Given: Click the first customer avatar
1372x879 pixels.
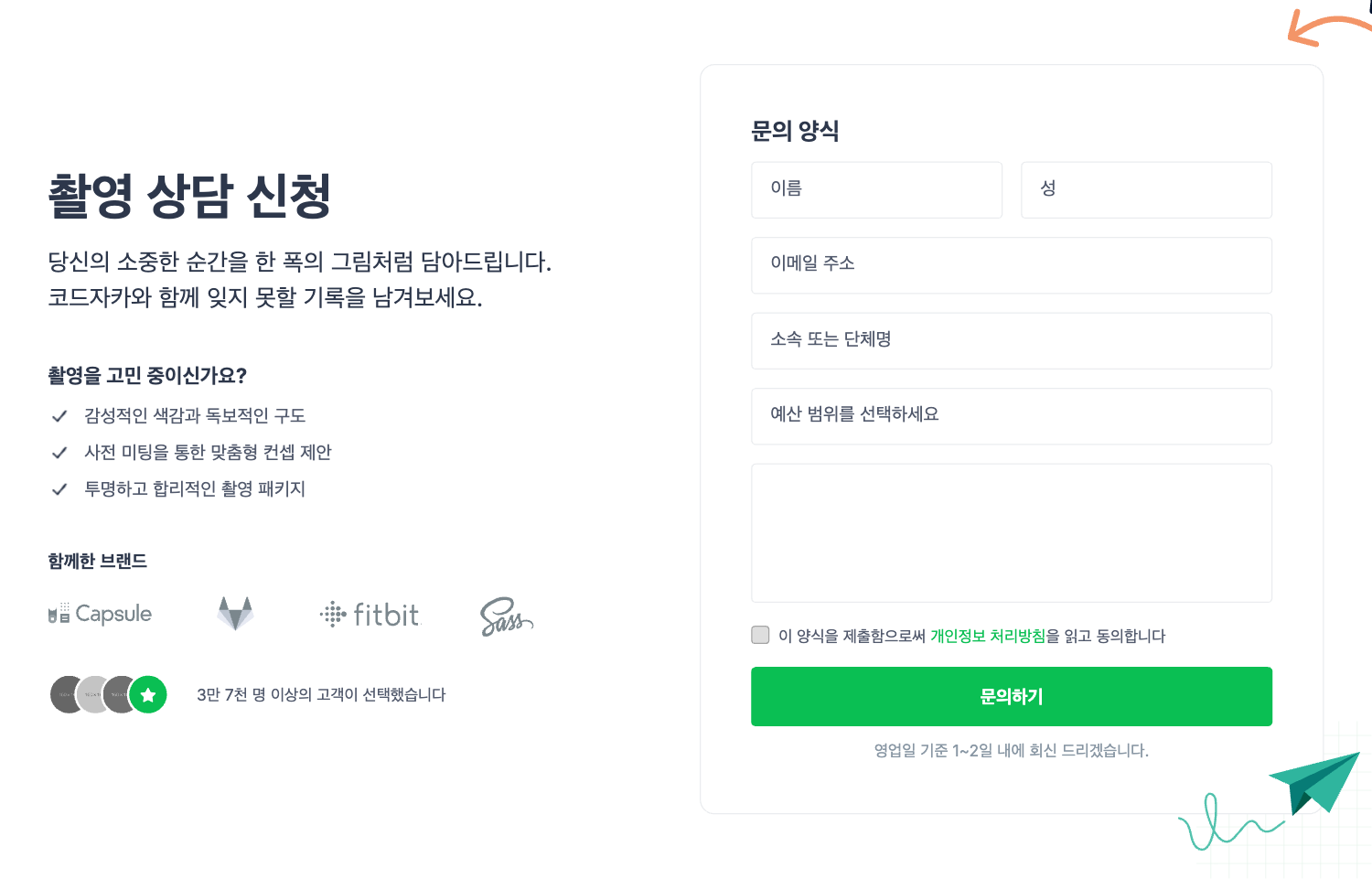Looking at the screenshot, I should 64,695.
